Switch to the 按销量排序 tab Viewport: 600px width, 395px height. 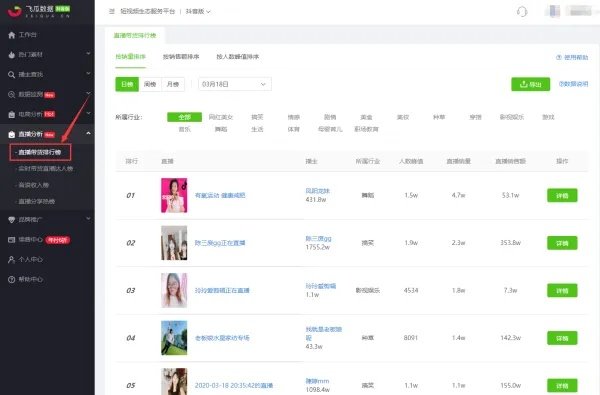(x=130, y=57)
